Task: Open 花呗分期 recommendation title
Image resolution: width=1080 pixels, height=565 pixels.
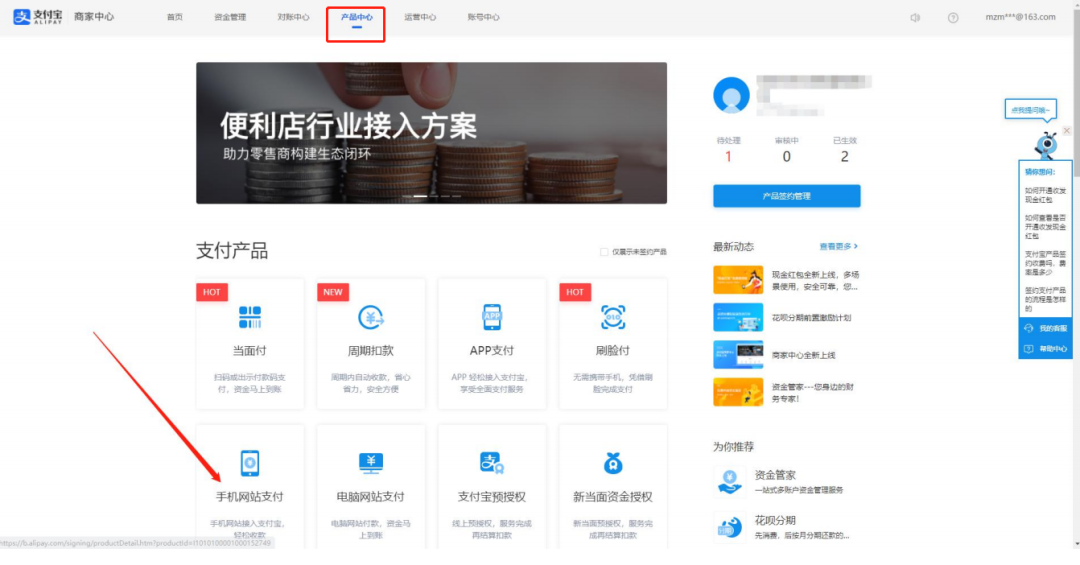Action: coord(775,520)
